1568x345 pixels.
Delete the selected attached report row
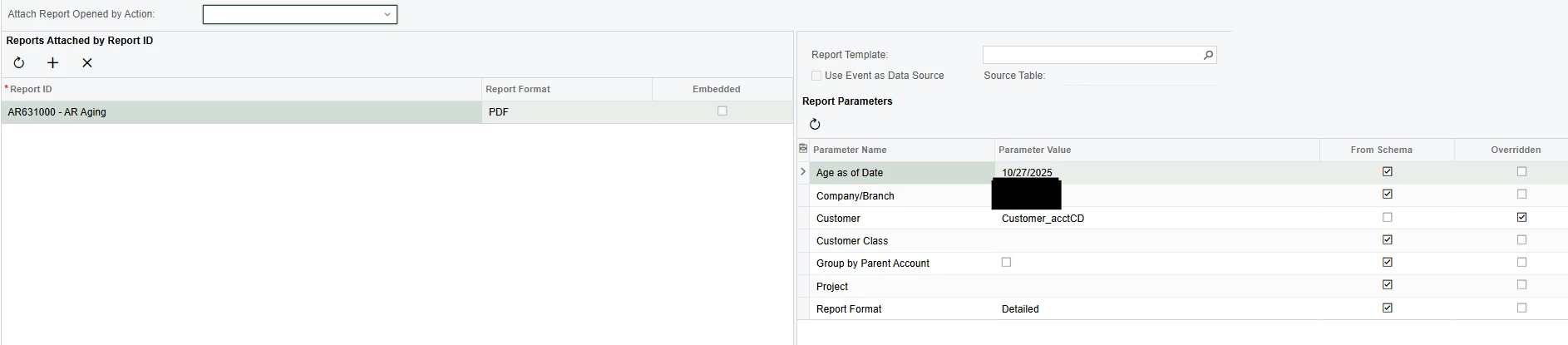(87, 63)
